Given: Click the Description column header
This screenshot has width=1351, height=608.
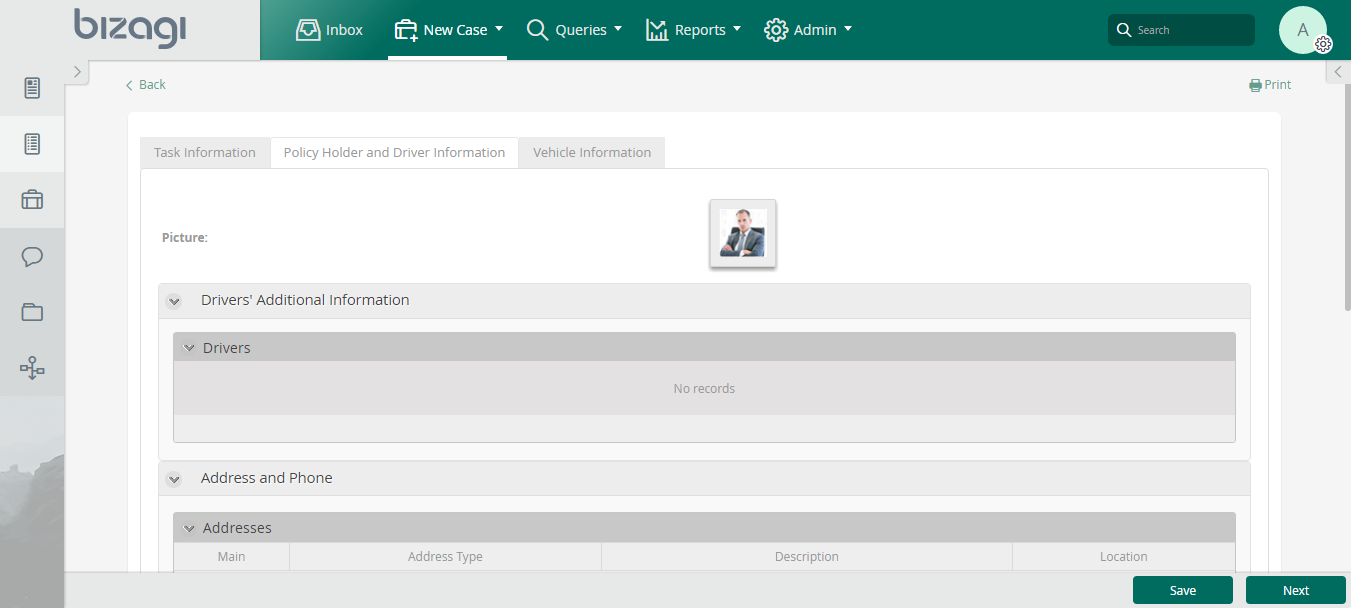Looking at the screenshot, I should pyautogui.click(x=807, y=557).
